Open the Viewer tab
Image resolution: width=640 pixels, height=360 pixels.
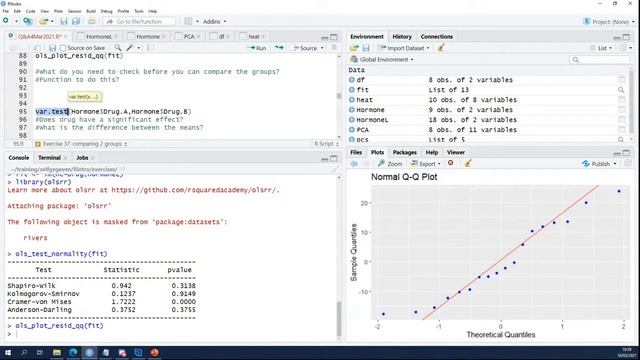tap(456, 152)
